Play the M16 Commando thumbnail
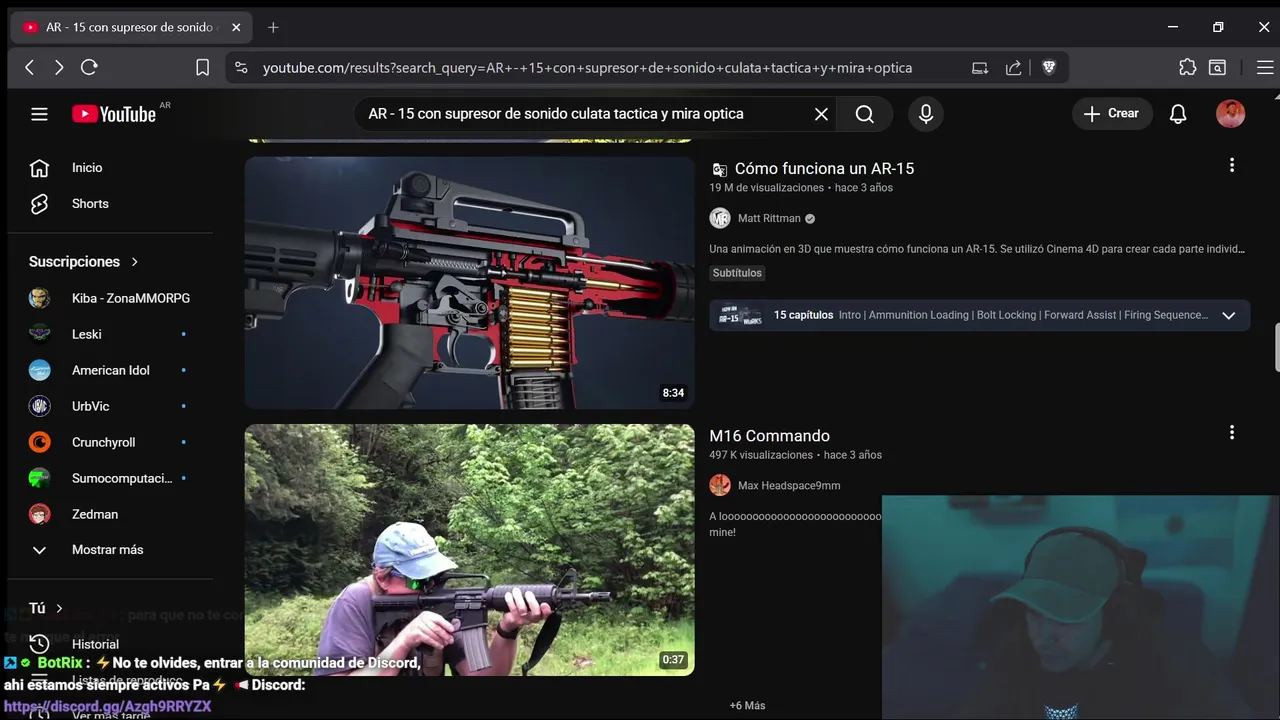Image resolution: width=1280 pixels, height=720 pixels. coord(469,550)
